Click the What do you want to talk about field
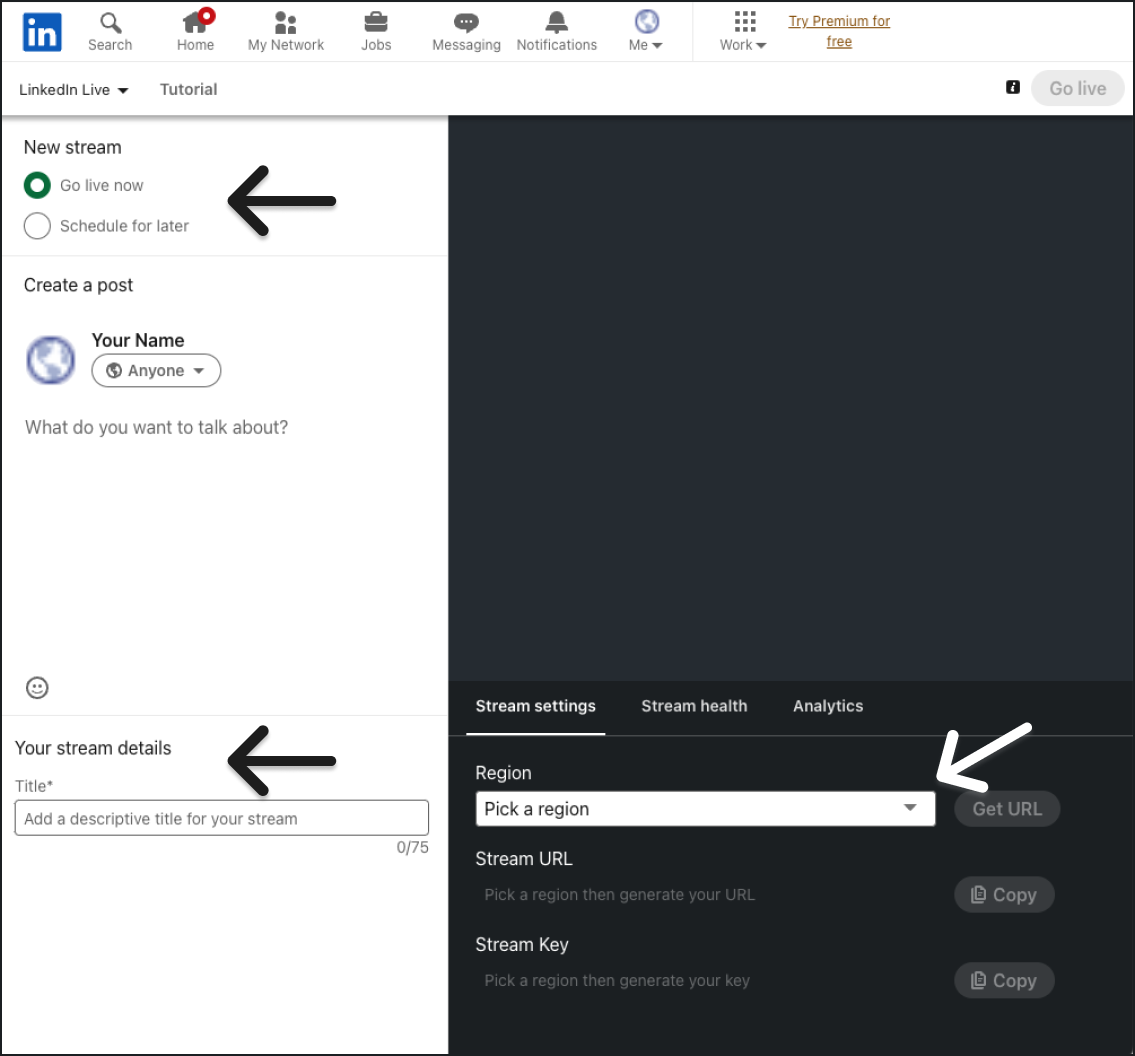Screen dimensions: 1135x1056 coord(156,427)
